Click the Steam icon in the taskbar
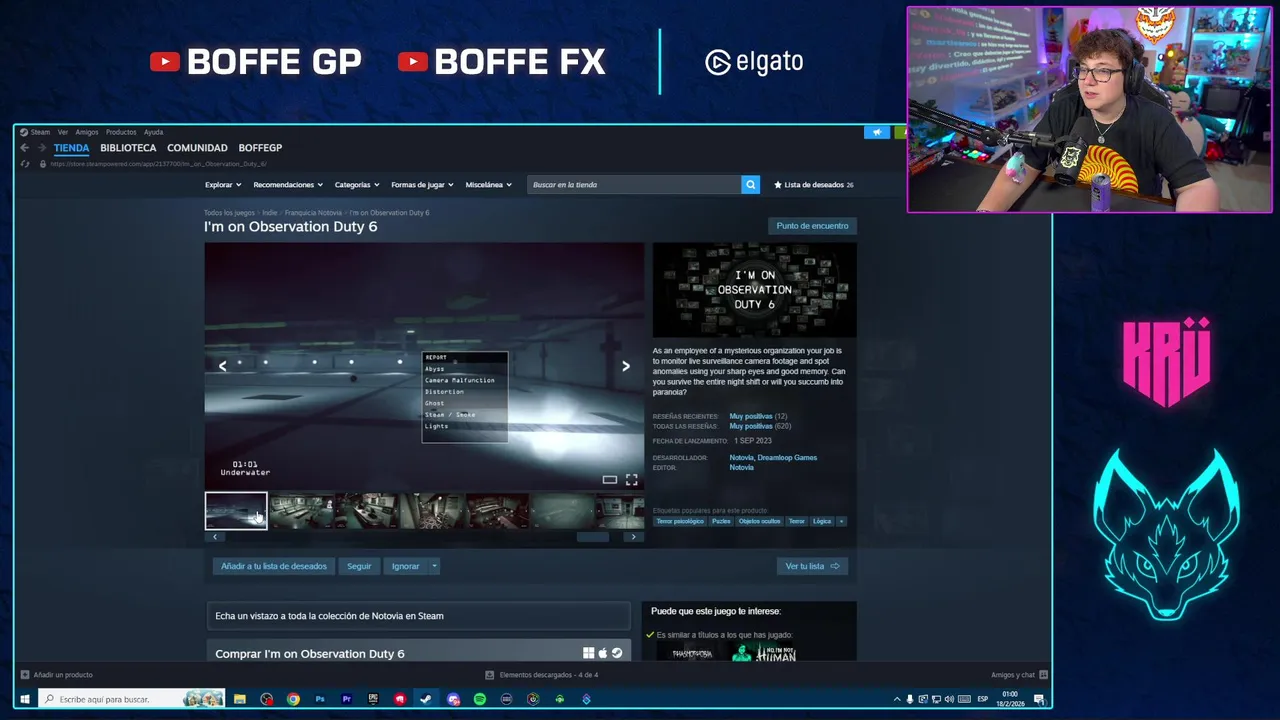1280x720 pixels. [426, 699]
